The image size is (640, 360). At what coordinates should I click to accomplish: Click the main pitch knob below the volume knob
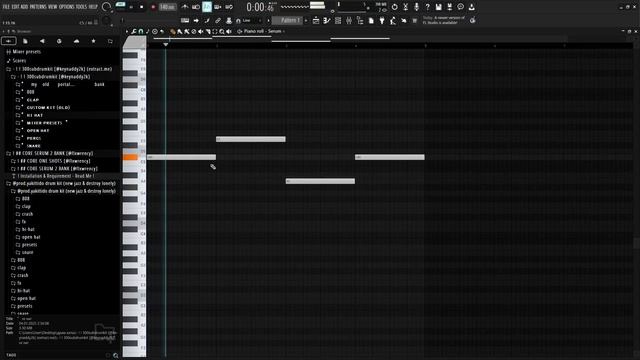[x=106, y=20]
